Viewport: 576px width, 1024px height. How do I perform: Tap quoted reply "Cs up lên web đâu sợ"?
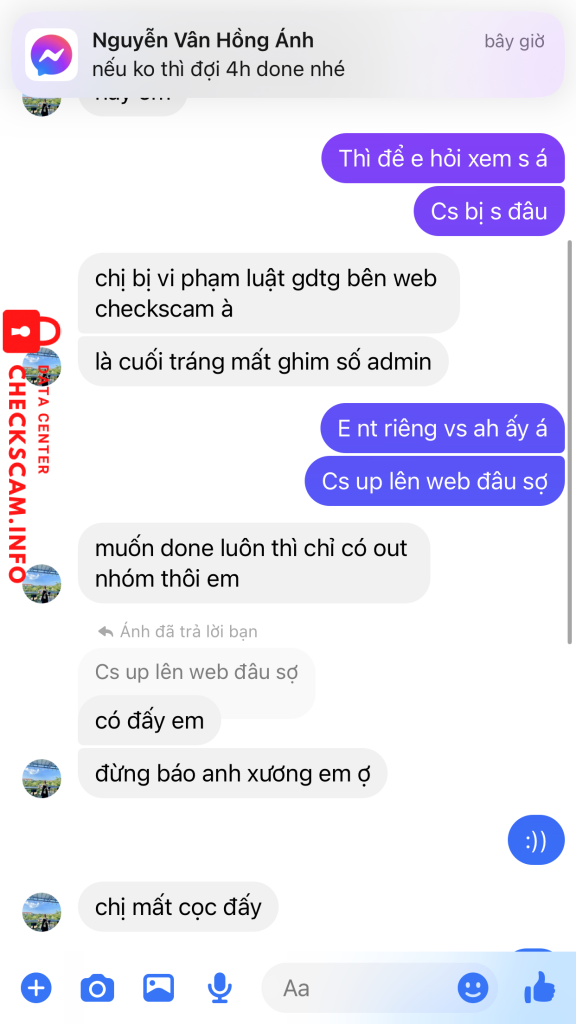[197, 673]
